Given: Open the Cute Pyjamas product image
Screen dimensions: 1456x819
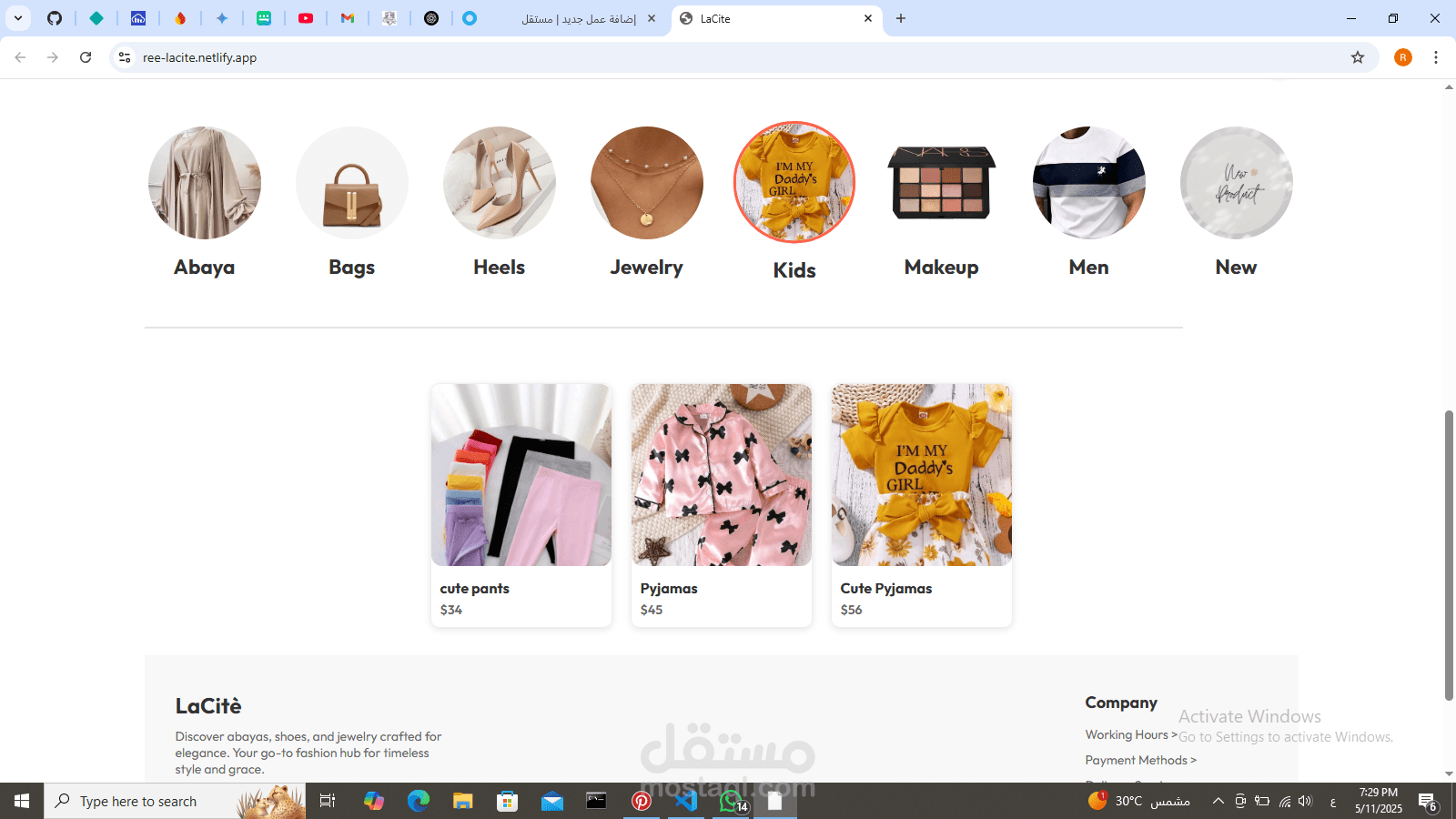Looking at the screenshot, I should pos(922,475).
